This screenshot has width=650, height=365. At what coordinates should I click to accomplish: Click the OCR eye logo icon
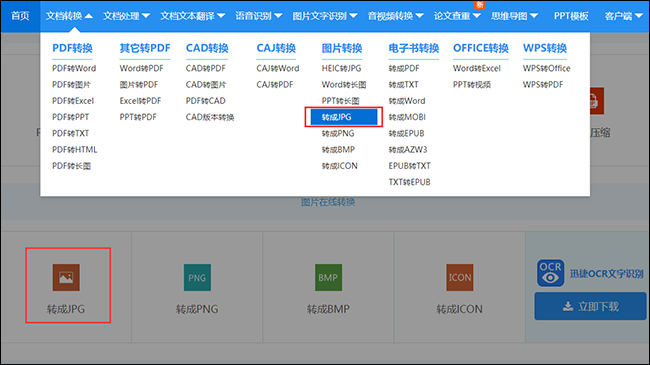(x=551, y=273)
